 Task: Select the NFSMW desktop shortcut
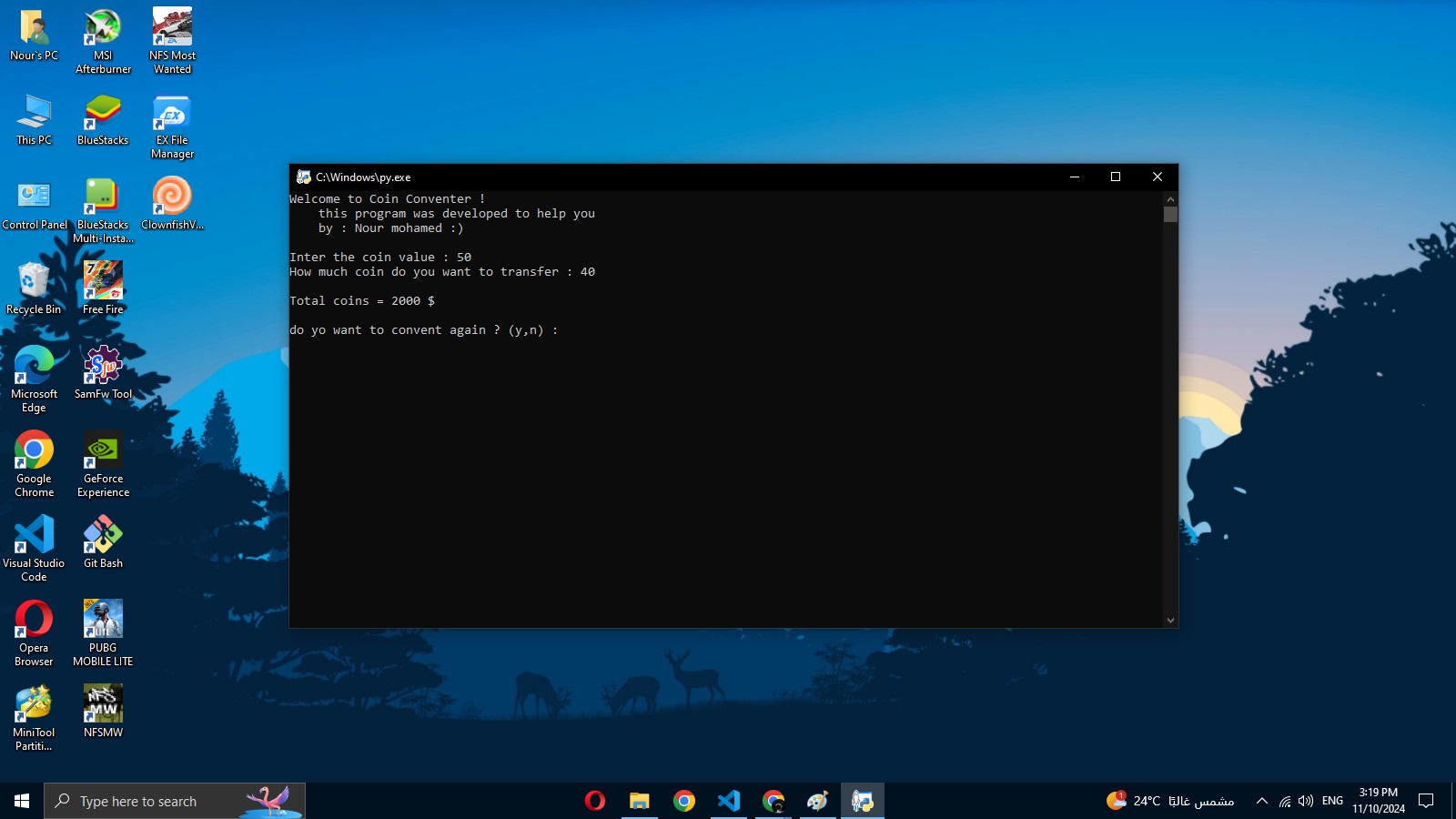click(103, 713)
